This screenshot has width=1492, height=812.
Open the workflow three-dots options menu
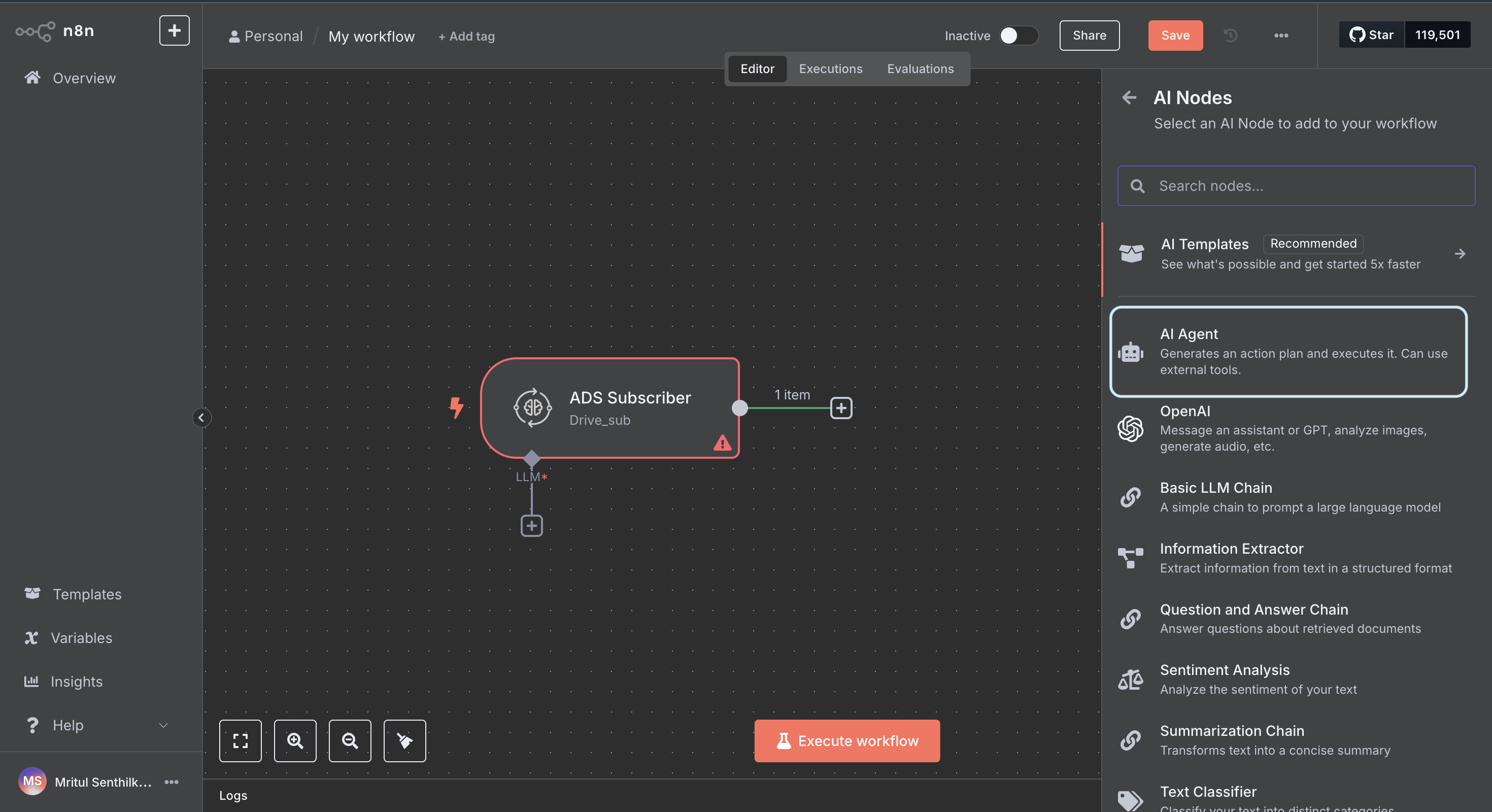pyautogui.click(x=1280, y=36)
